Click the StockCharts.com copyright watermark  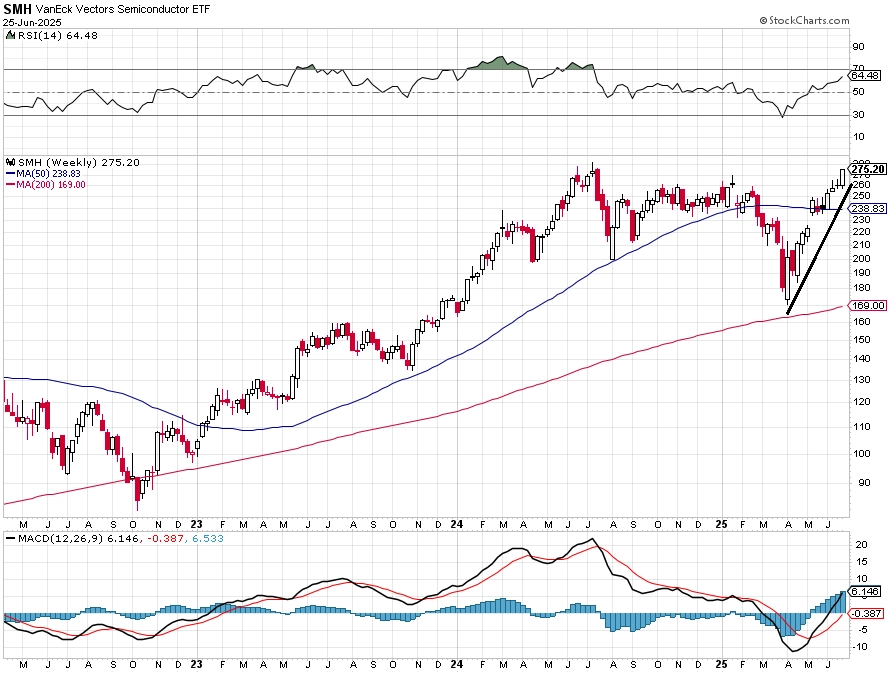tap(804, 20)
